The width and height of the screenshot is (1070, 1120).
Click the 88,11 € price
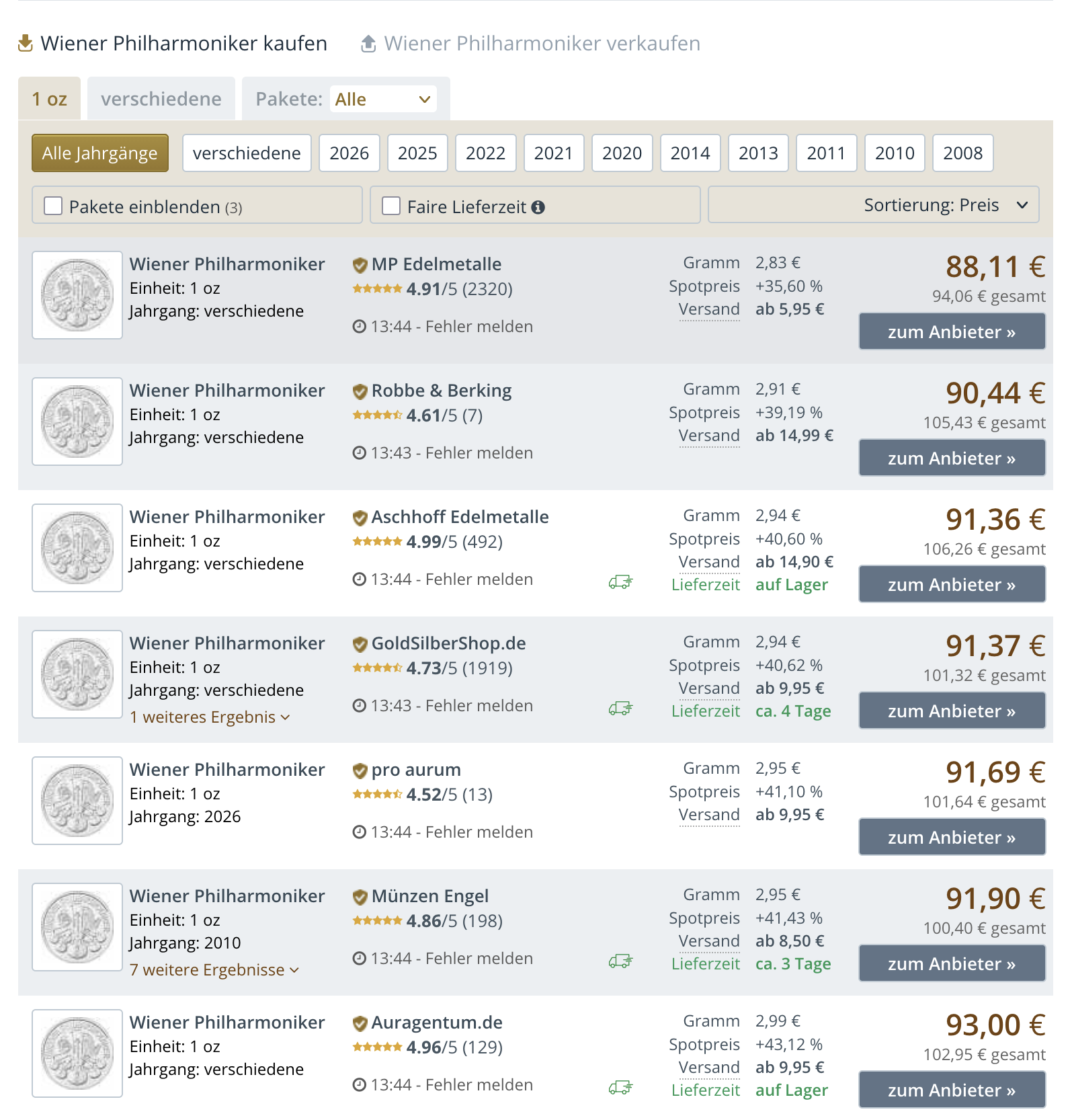(x=995, y=267)
